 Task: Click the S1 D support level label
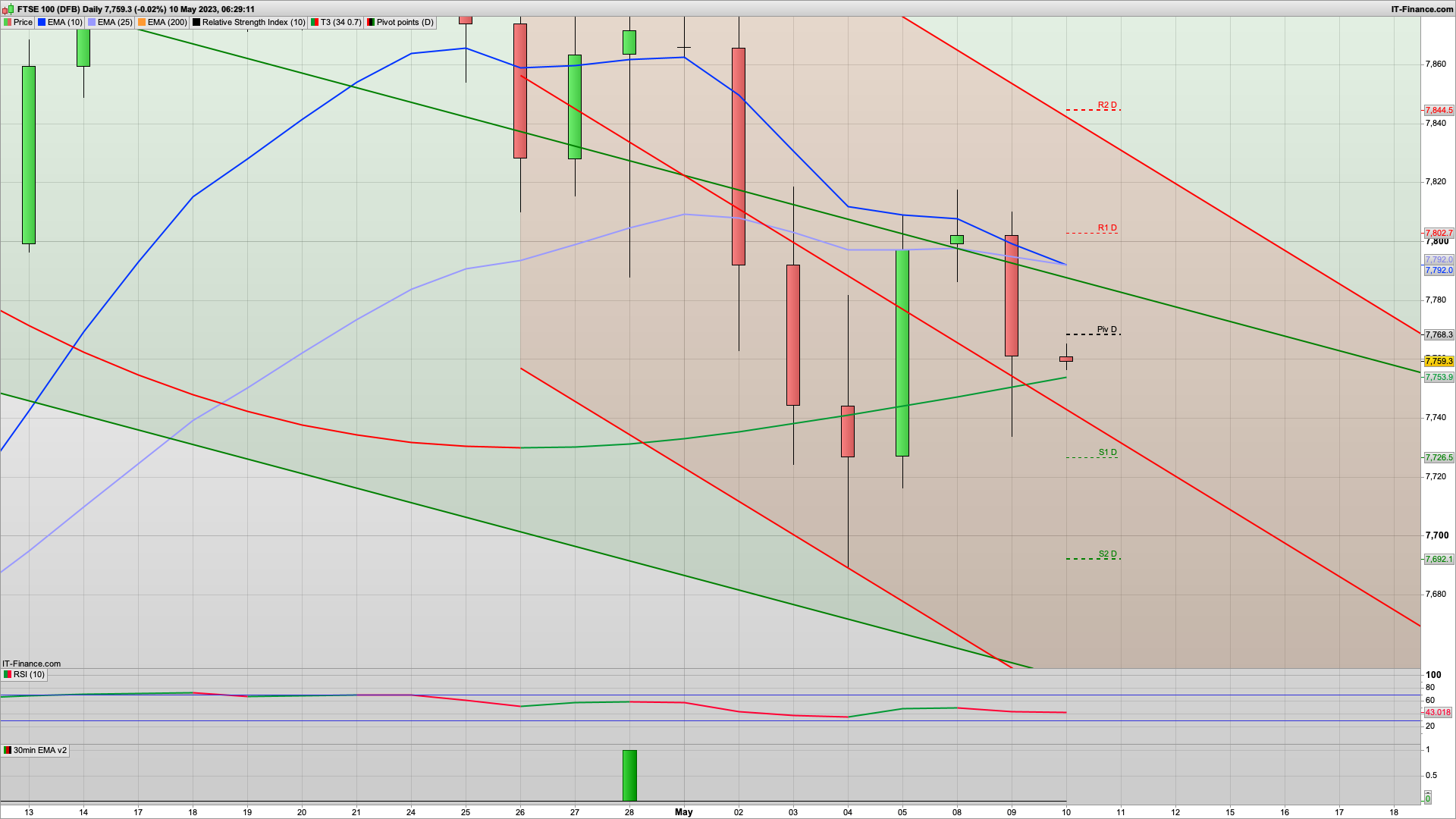[x=1107, y=453]
